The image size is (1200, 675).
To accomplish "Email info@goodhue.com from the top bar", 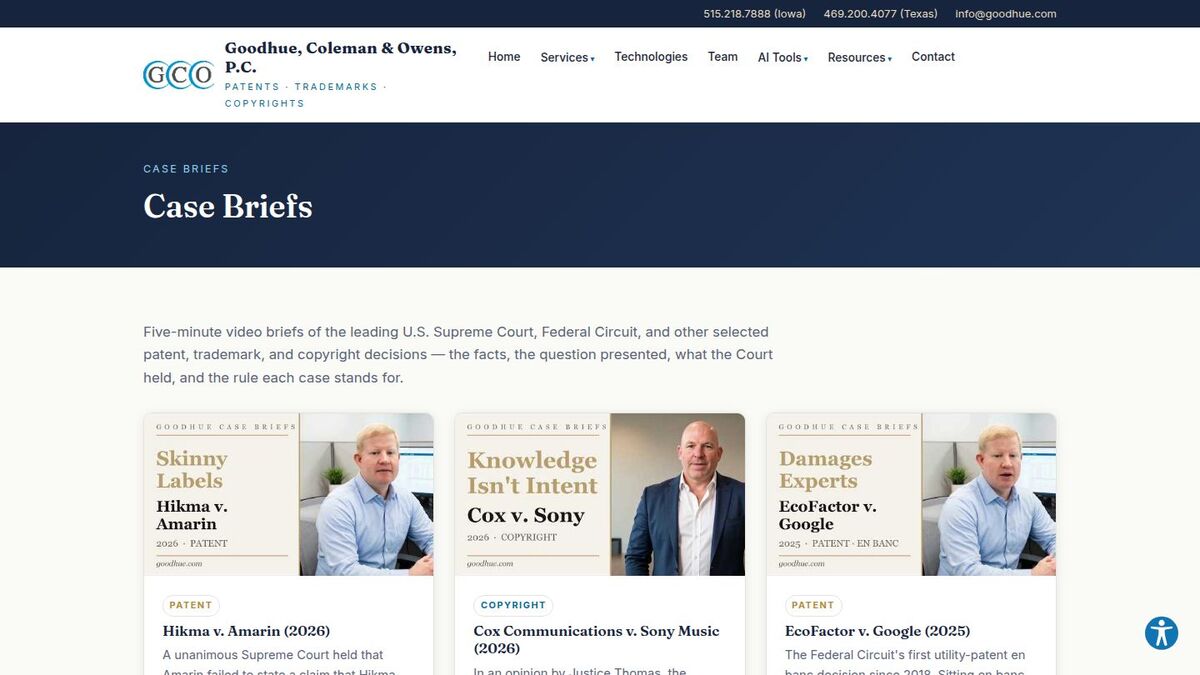I will point(1005,14).
